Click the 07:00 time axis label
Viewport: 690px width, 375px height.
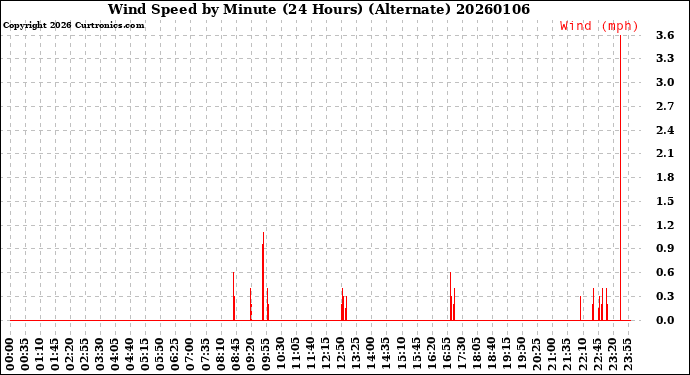(190, 355)
